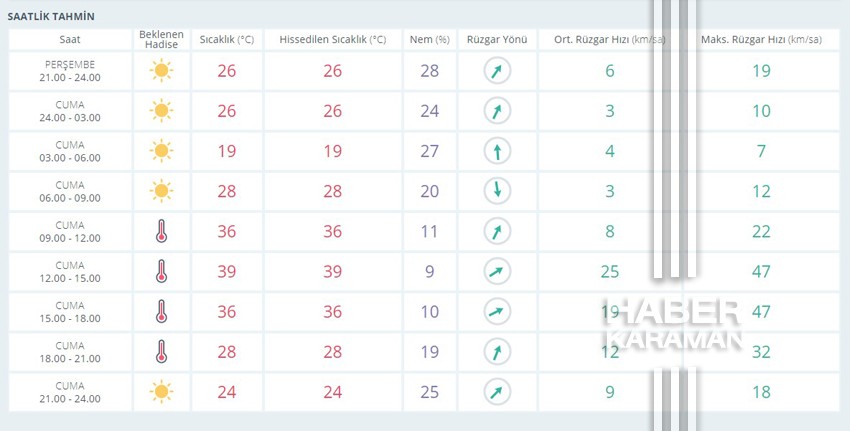Click the sun icon for Cuma 03.00 - 06.00
850x431 pixels.
162,151
